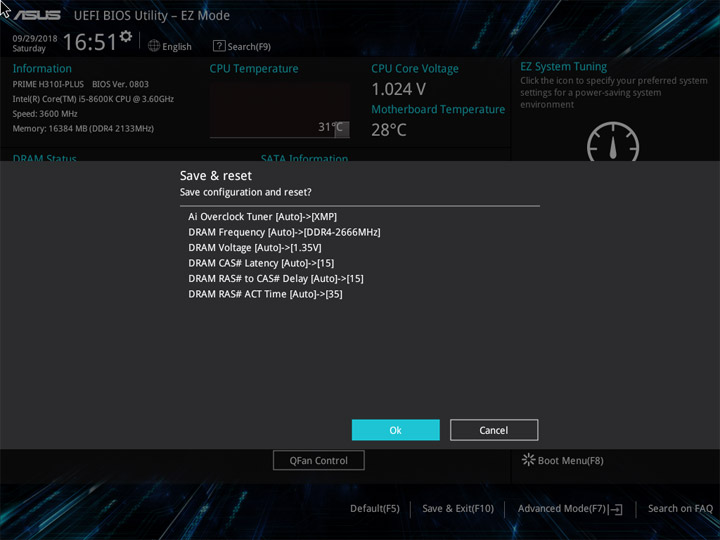720x540 pixels.
Task: Click the Saturday weekday label
Action: 29,49
